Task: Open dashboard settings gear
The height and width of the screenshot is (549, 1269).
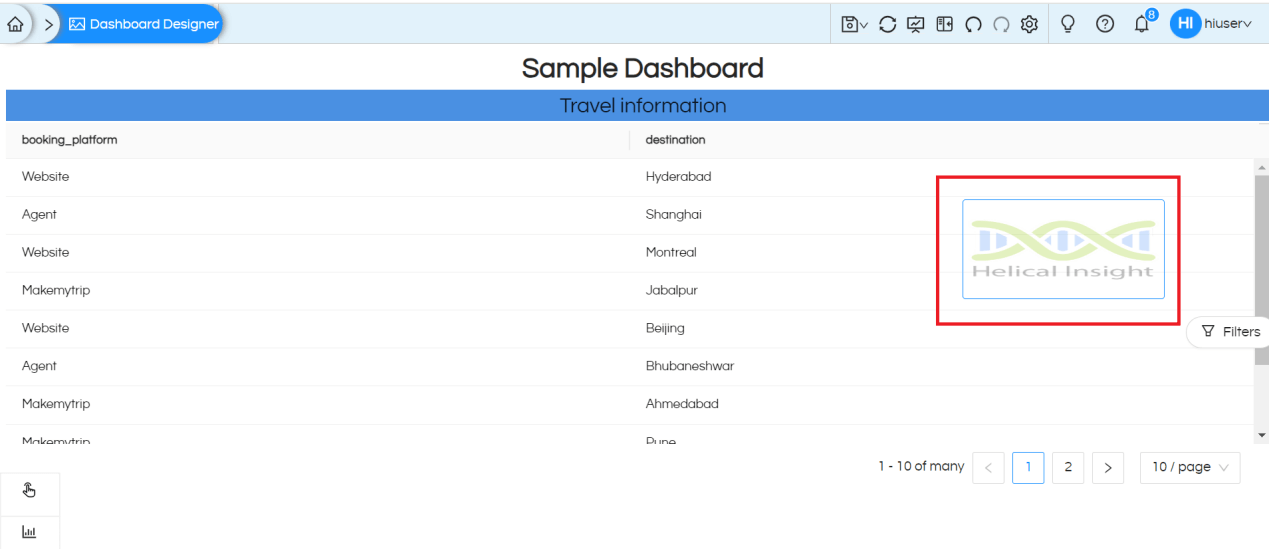Action: click(x=1029, y=24)
